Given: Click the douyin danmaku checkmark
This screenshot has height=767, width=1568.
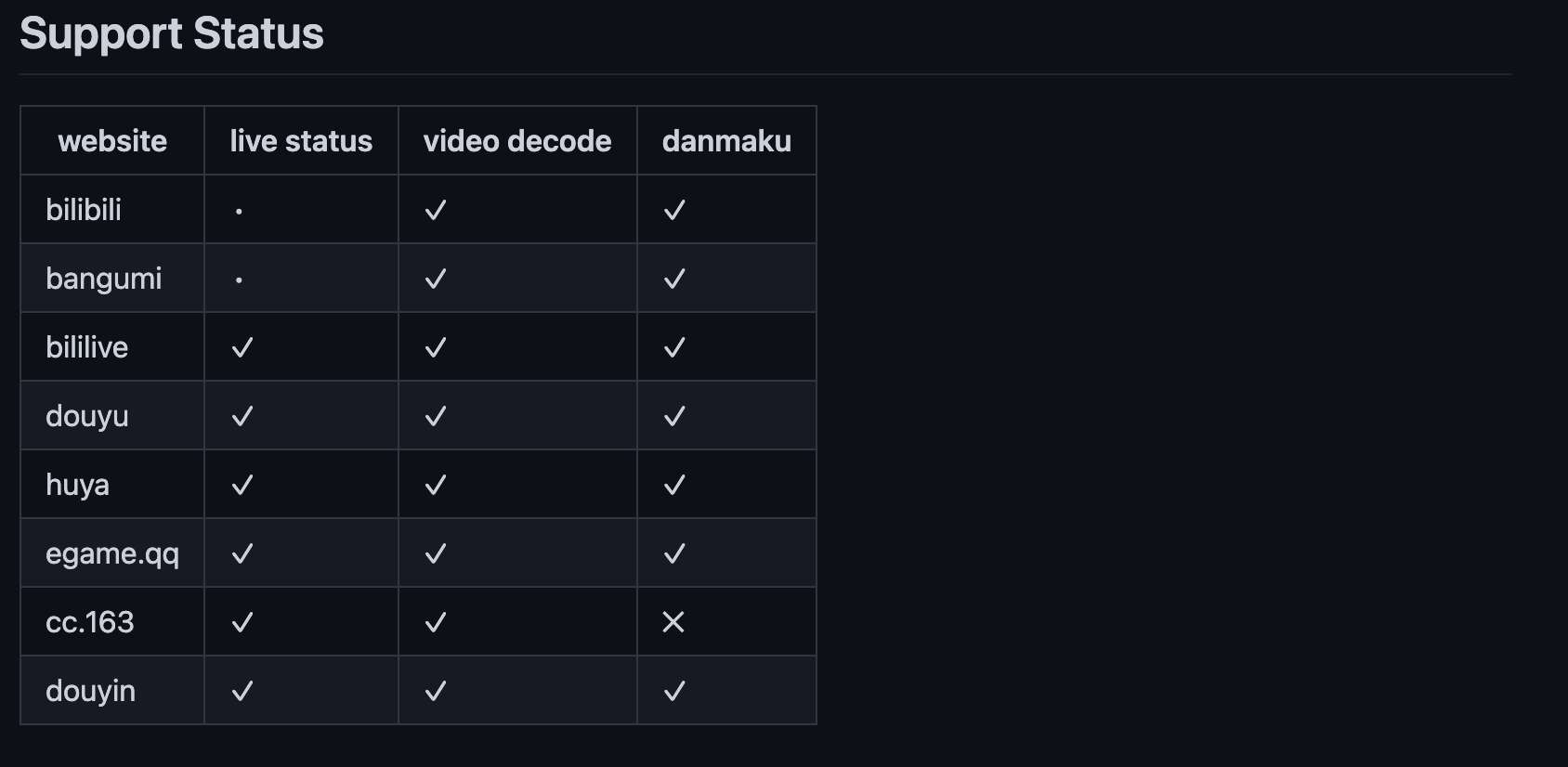Looking at the screenshot, I should 674,691.
